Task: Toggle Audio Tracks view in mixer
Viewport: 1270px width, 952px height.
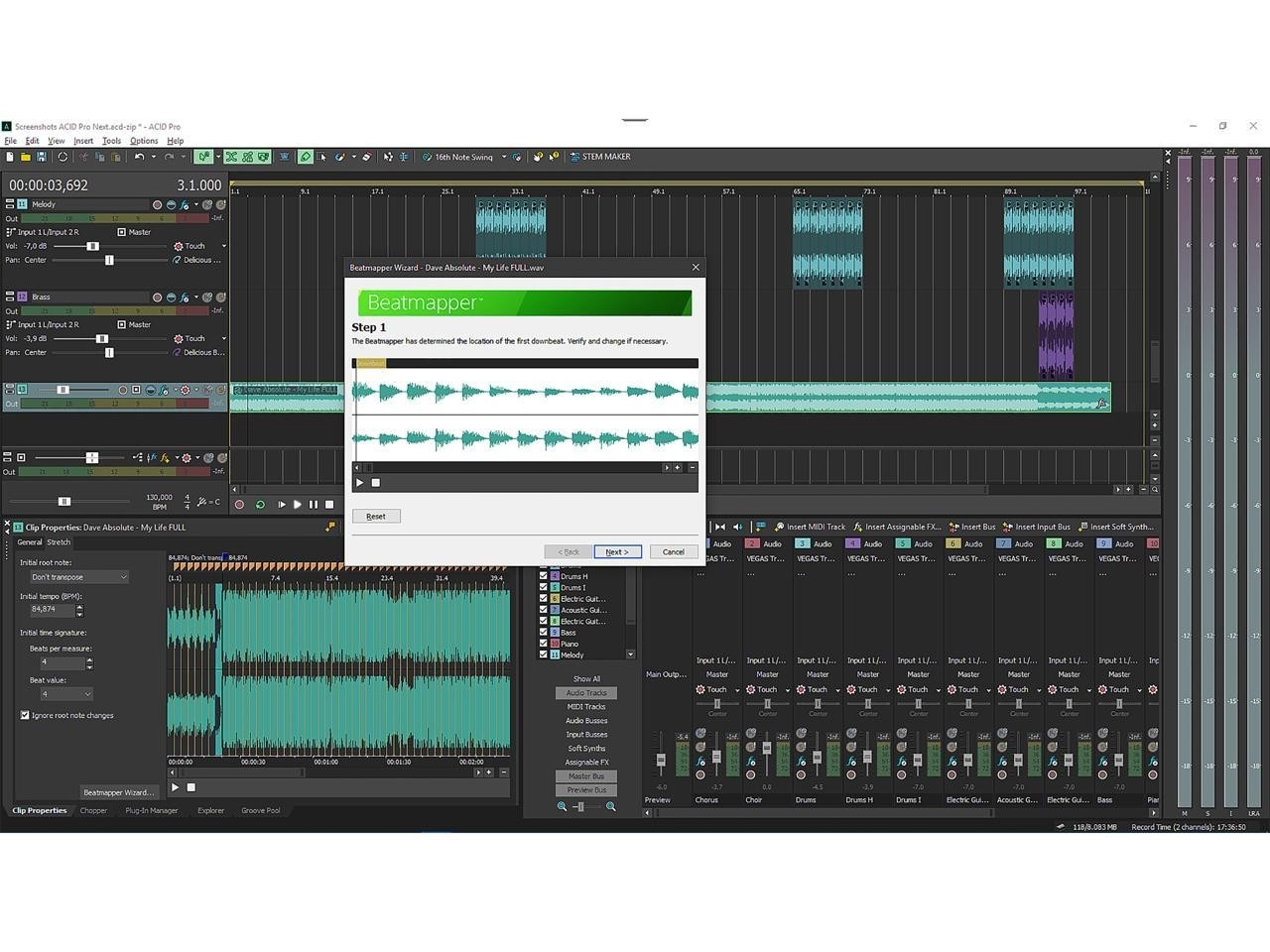Action: 586,693
